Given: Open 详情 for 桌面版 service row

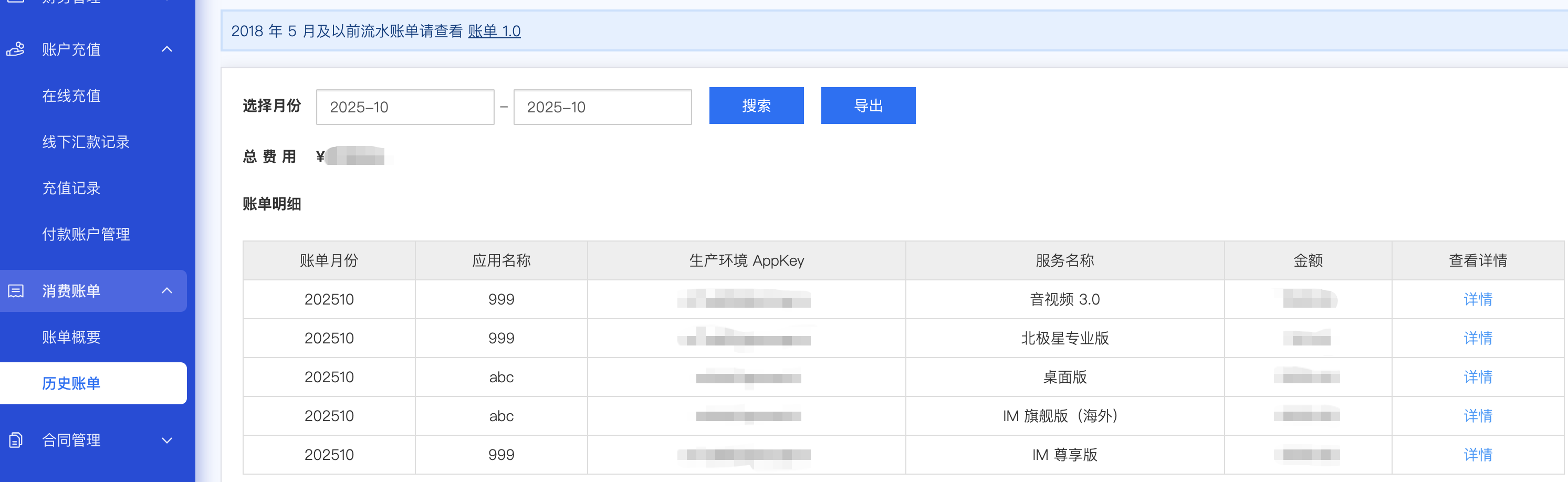Looking at the screenshot, I should 1477,378.
